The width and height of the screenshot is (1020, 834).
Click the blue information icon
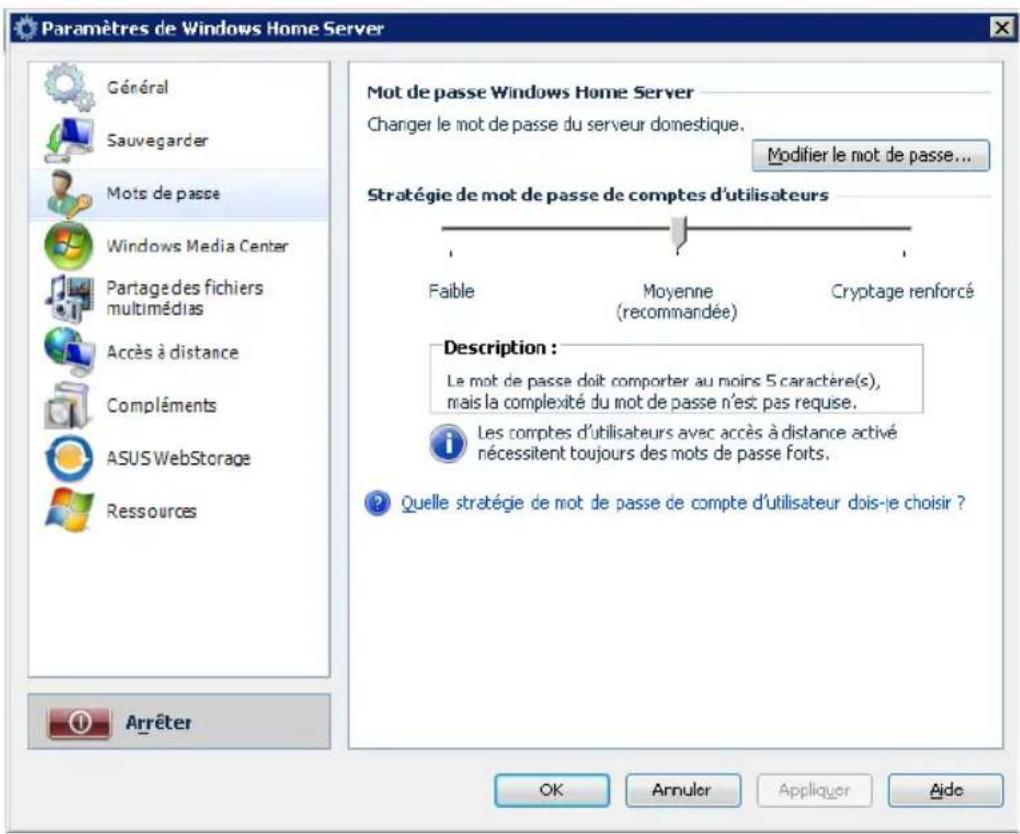[x=448, y=443]
